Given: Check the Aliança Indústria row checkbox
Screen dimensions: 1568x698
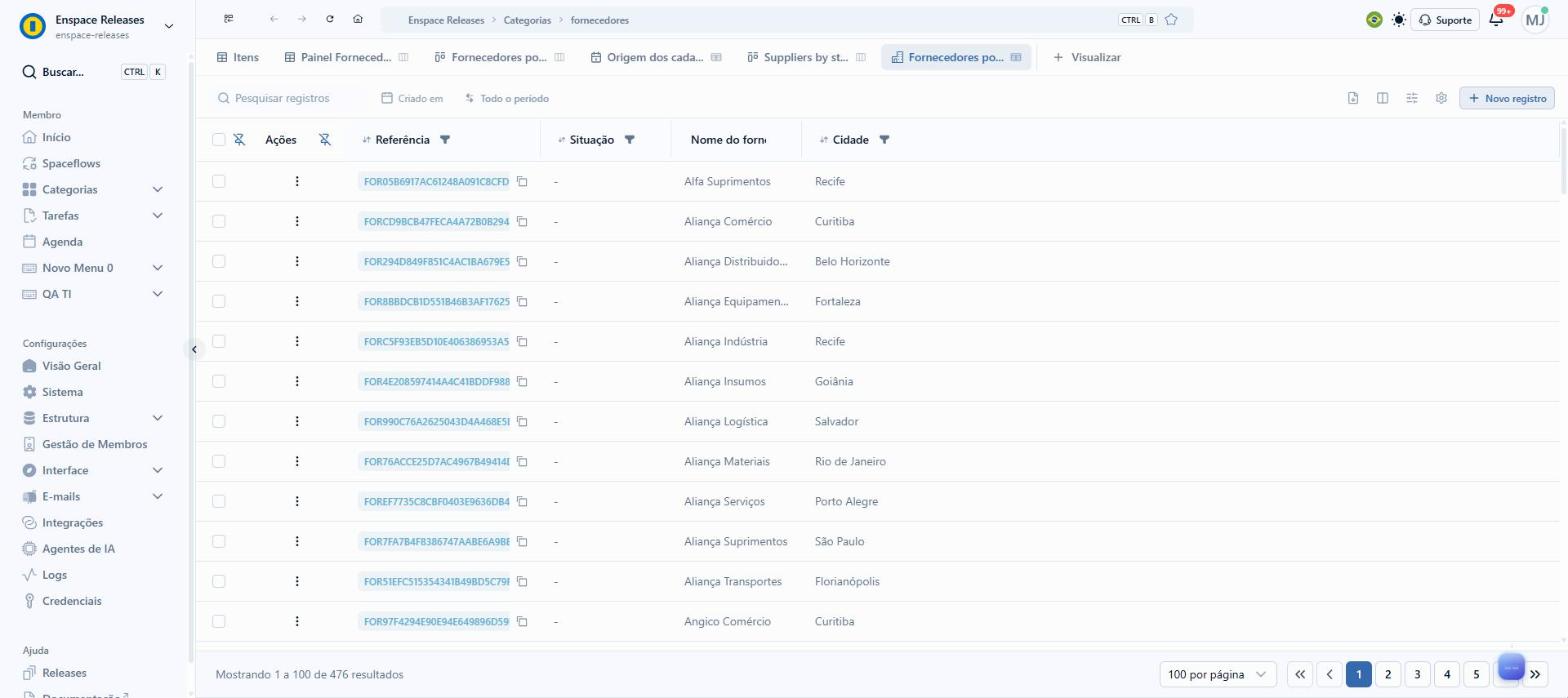Looking at the screenshot, I should point(219,341).
